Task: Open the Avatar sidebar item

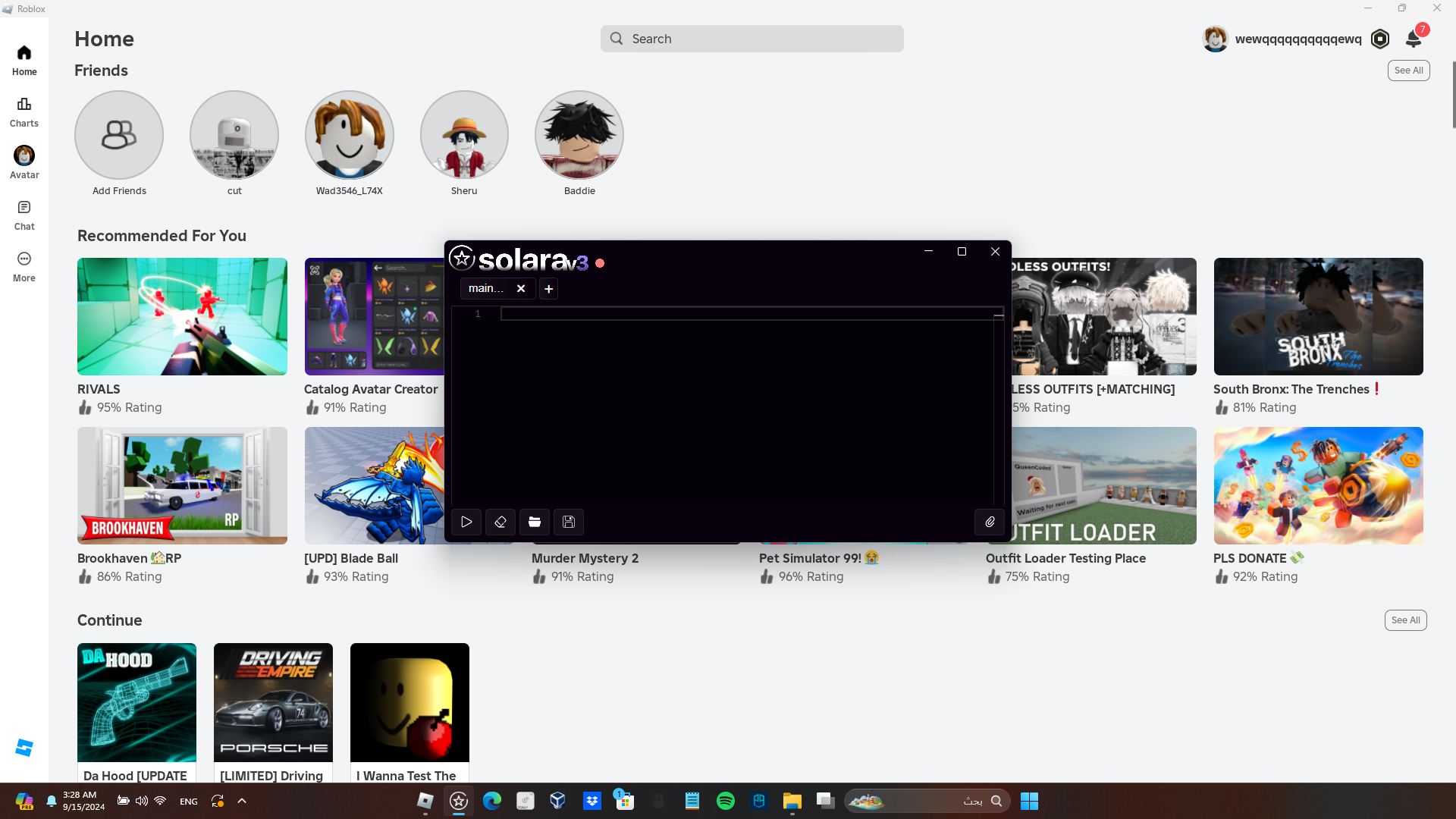Action: point(24,162)
